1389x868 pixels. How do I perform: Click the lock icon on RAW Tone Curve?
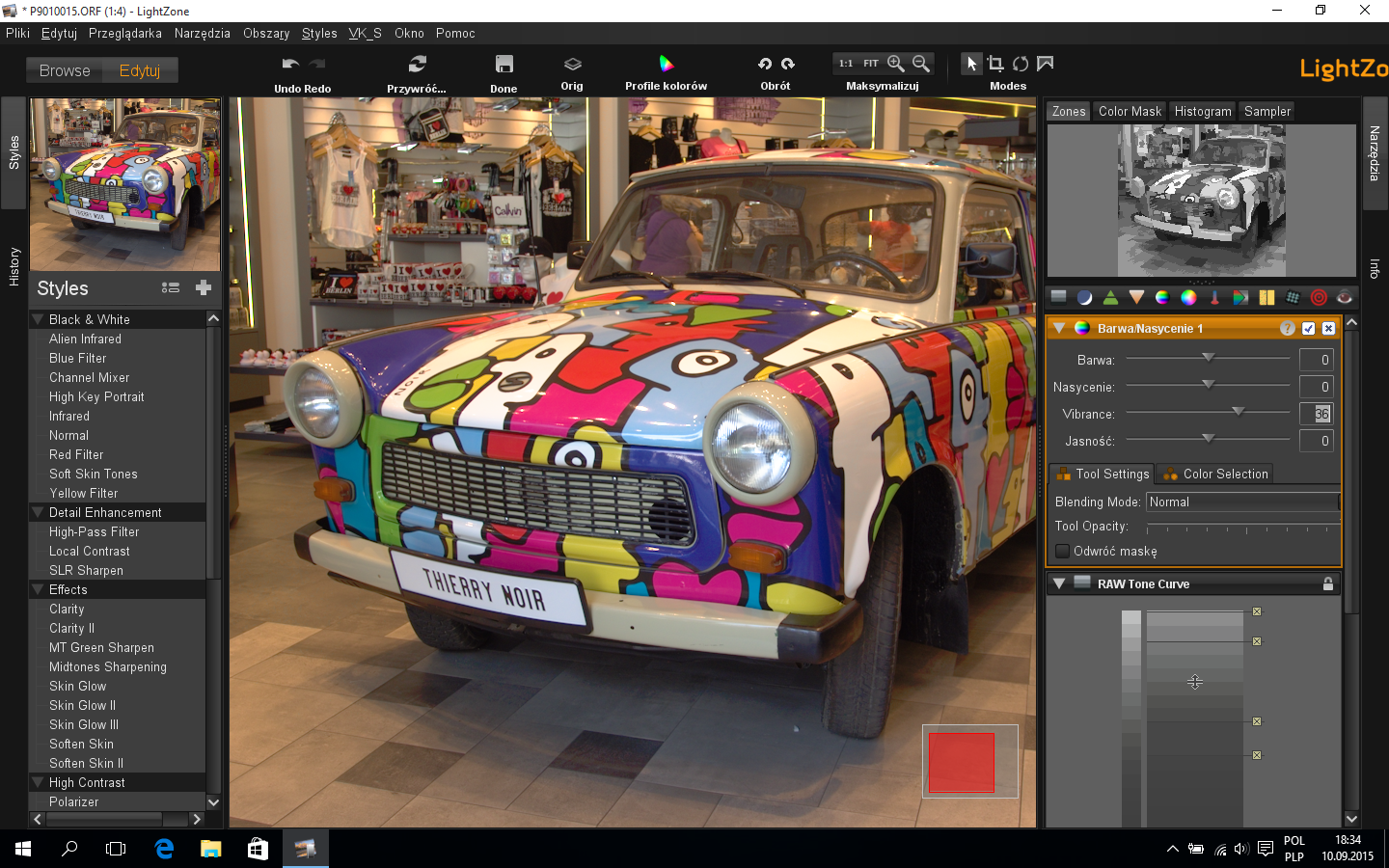[x=1328, y=583]
